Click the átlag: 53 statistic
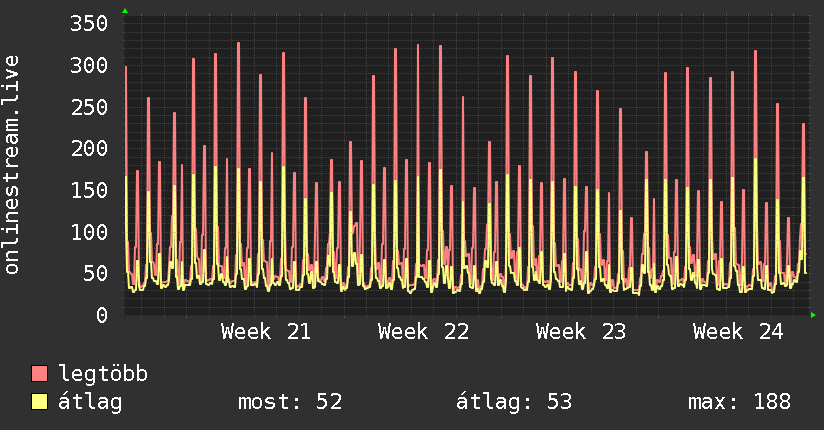Screen dimensions: 824x430 point(514,402)
